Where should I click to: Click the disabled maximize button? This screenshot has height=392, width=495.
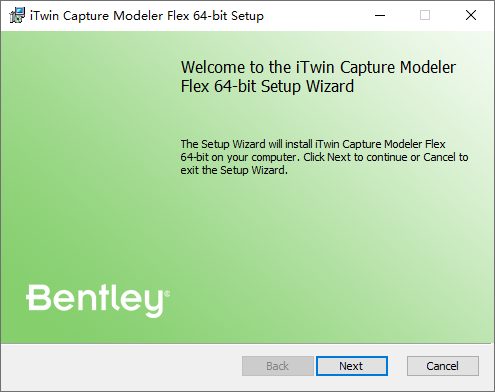425,15
